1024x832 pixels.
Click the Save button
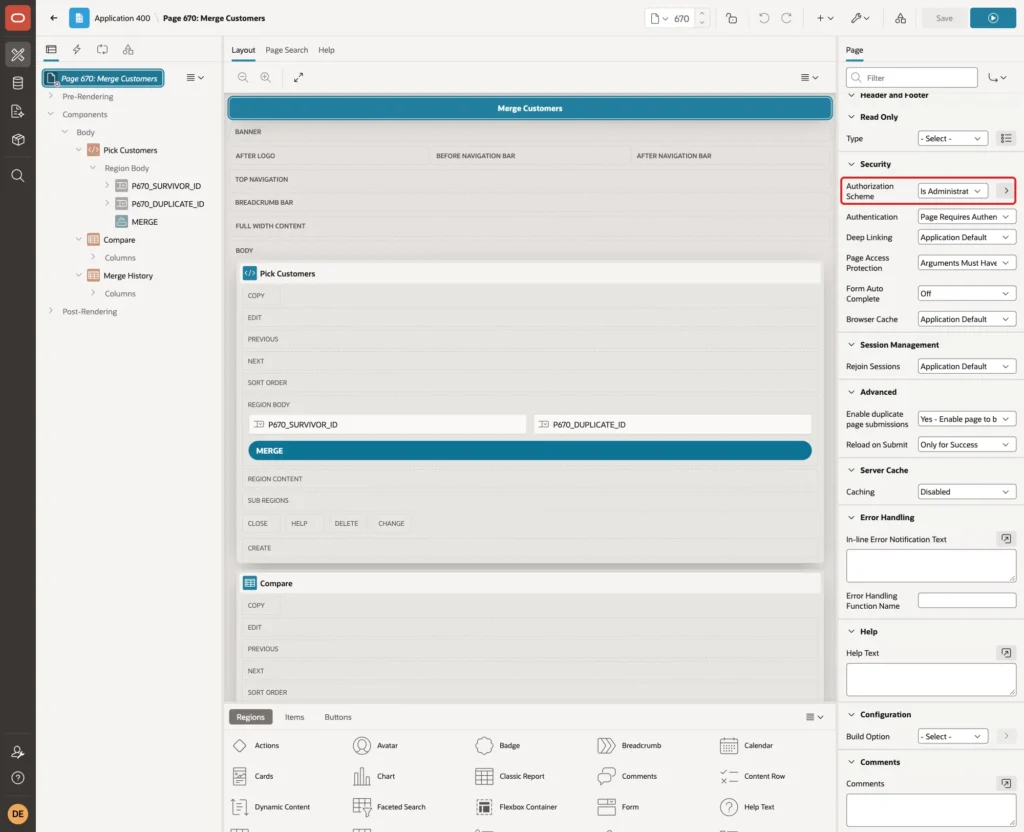[944, 18]
